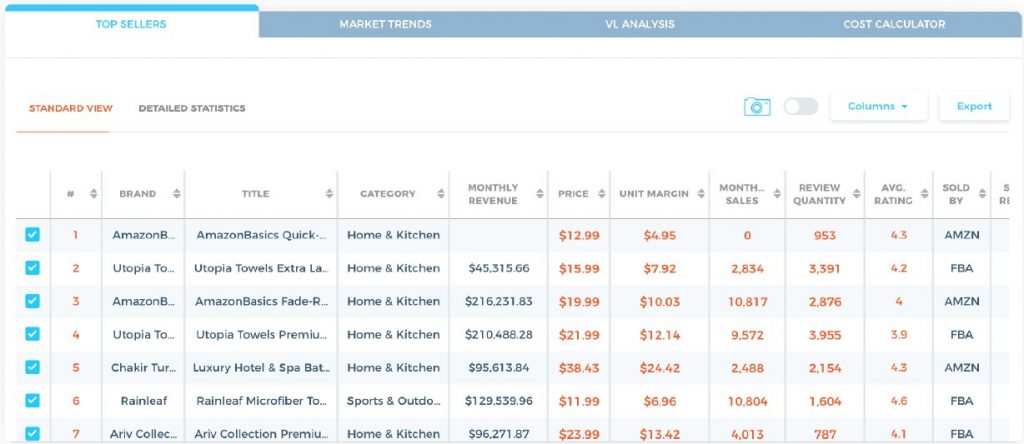1024x444 pixels.
Task: Click the Rainleaf brand cell
Action: pyautogui.click(x=144, y=401)
